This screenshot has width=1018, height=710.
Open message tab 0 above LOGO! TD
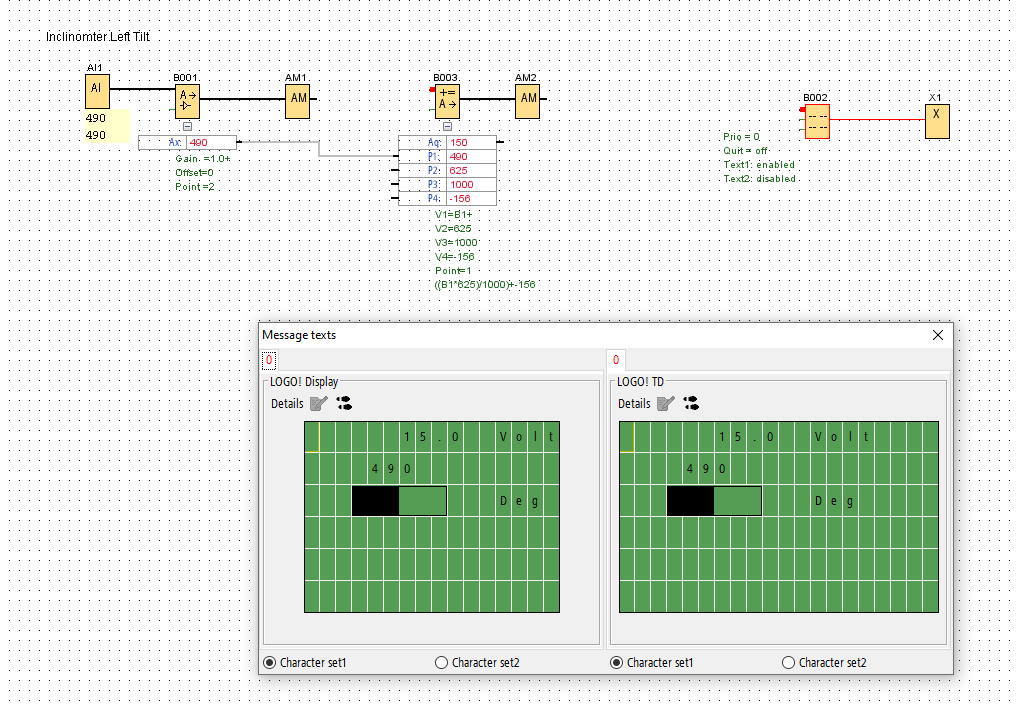pos(616,360)
